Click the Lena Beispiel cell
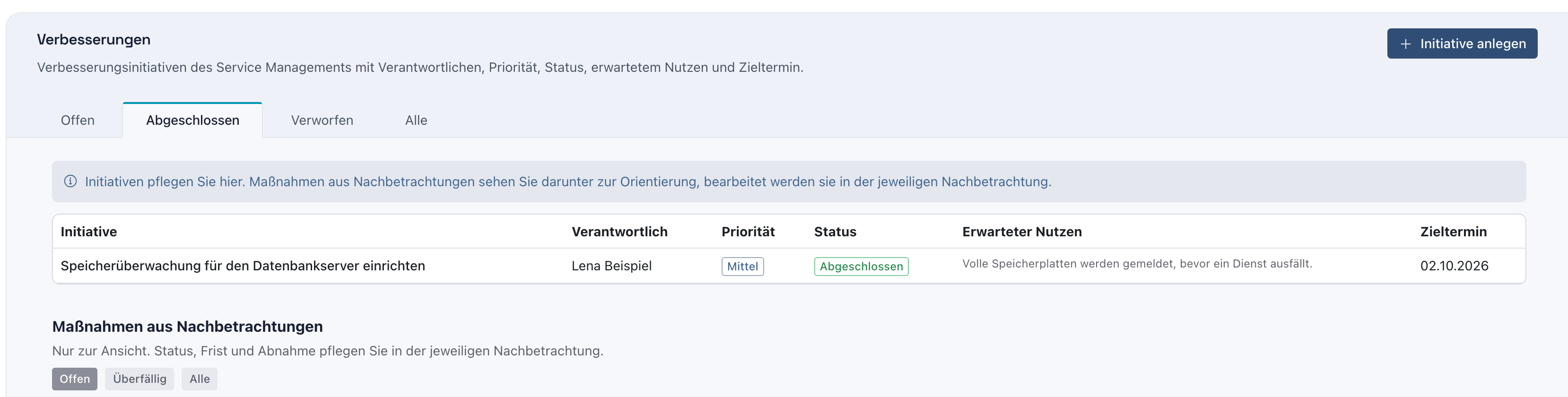Viewport: 1568px width, 397px height. click(612, 266)
